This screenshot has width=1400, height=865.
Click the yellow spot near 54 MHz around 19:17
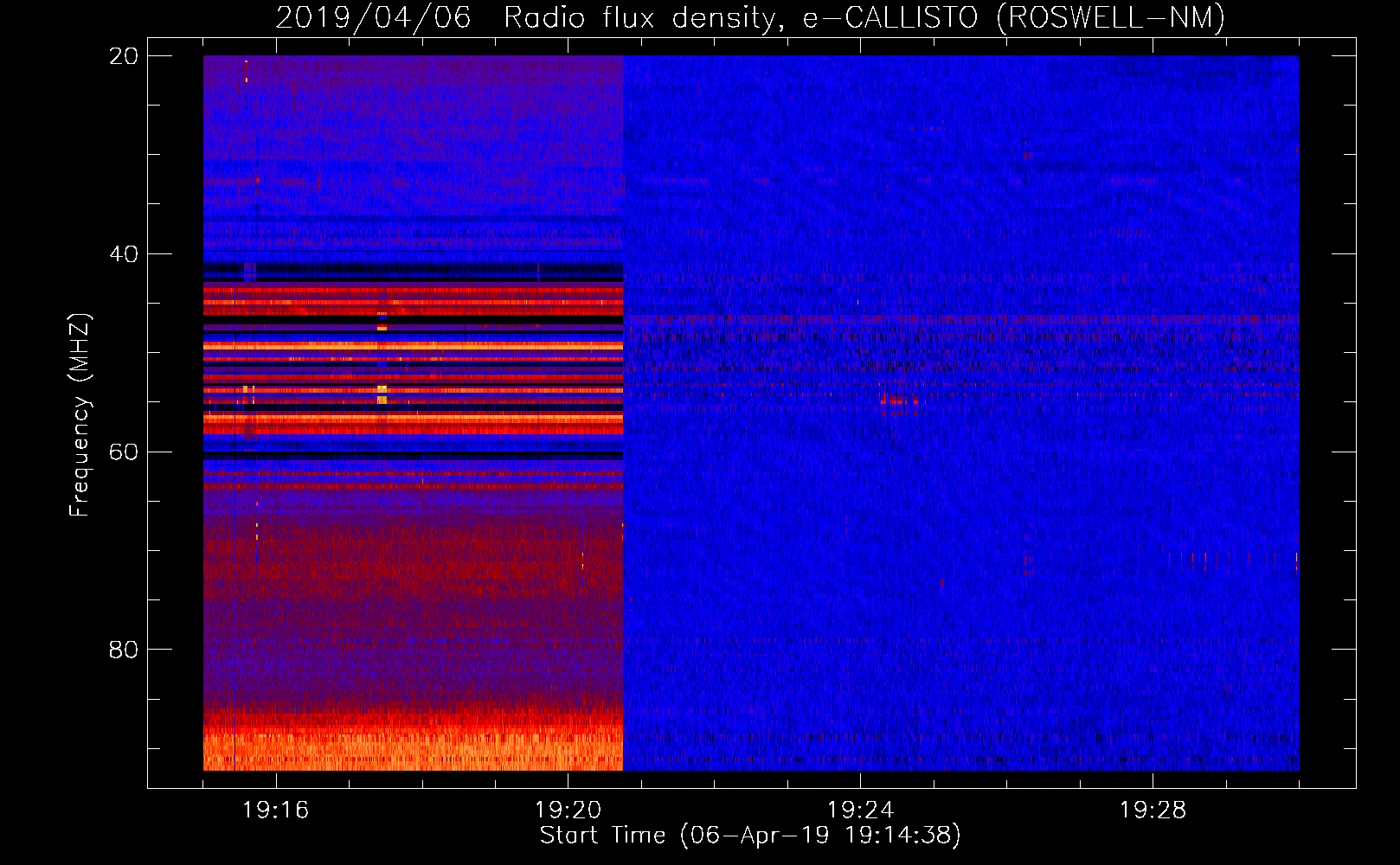tap(382, 394)
